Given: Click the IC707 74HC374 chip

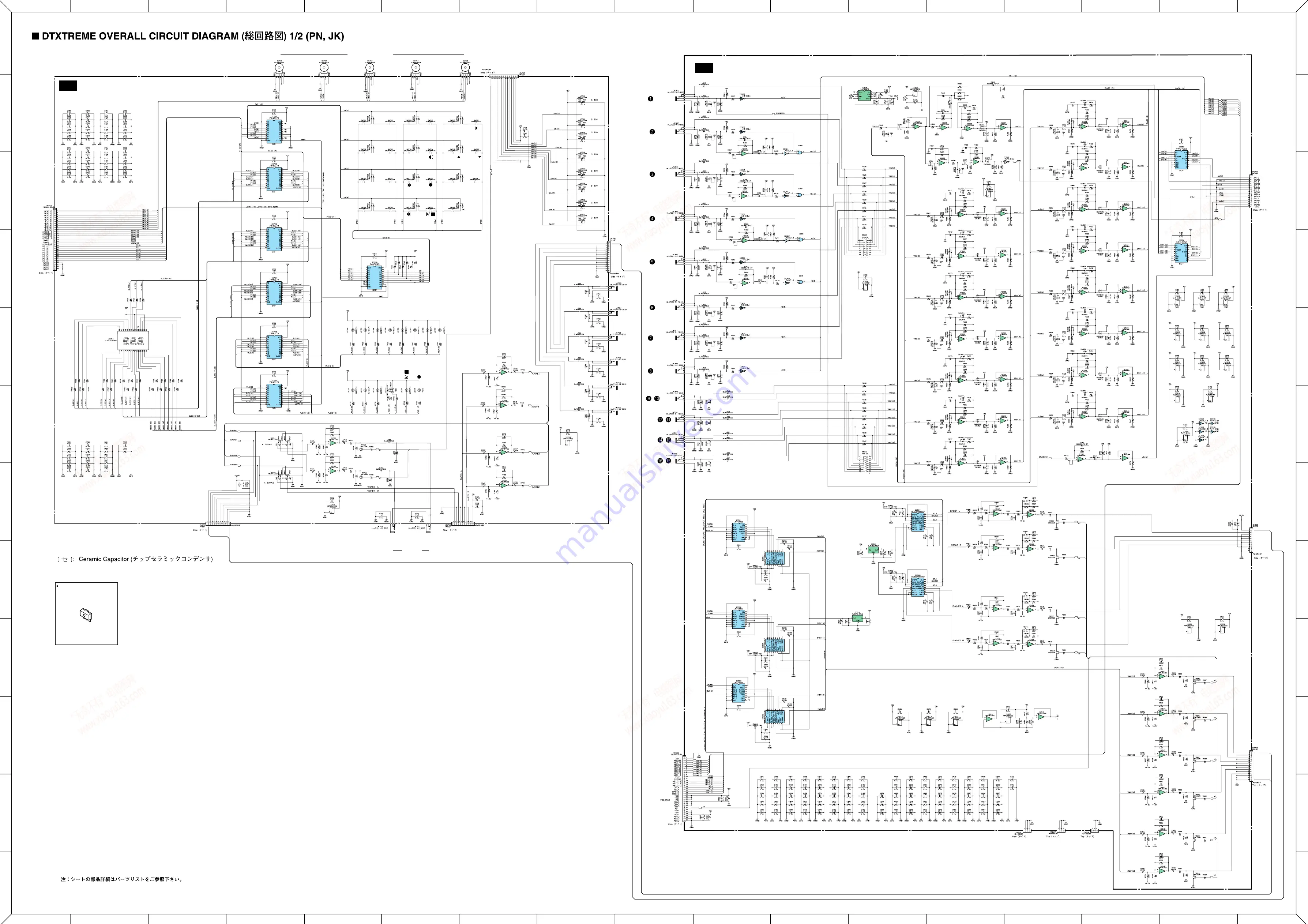Looking at the screenshot, I should point(274,395).
